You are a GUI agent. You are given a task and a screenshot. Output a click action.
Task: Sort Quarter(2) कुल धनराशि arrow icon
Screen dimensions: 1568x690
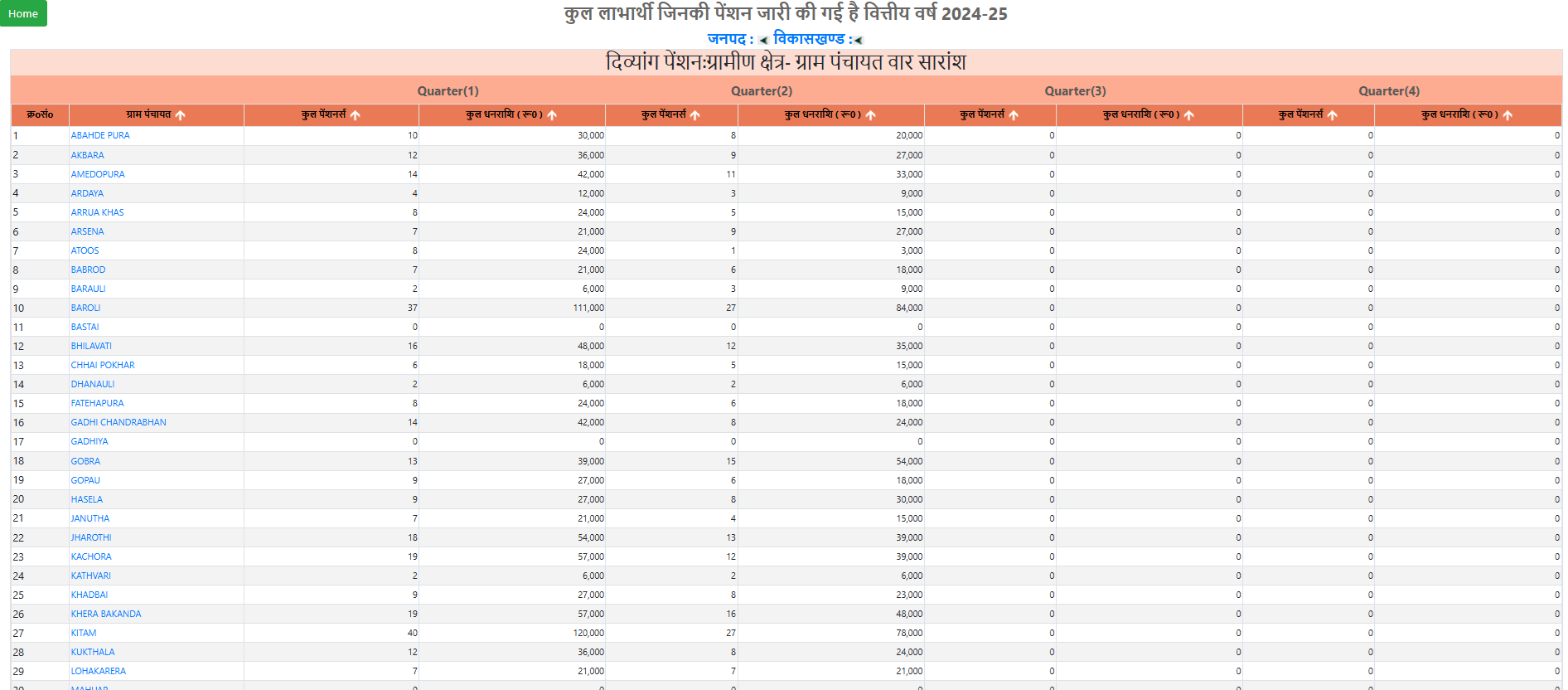click(871, 115)
